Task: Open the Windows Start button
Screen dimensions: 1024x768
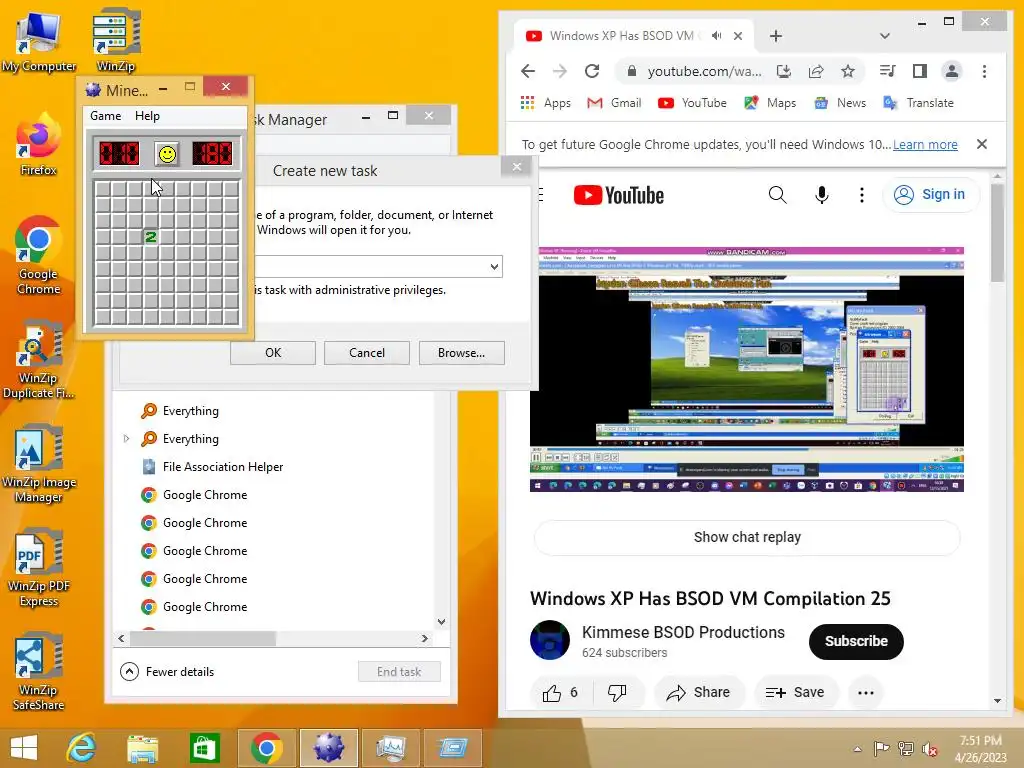Action: point(24,748)
